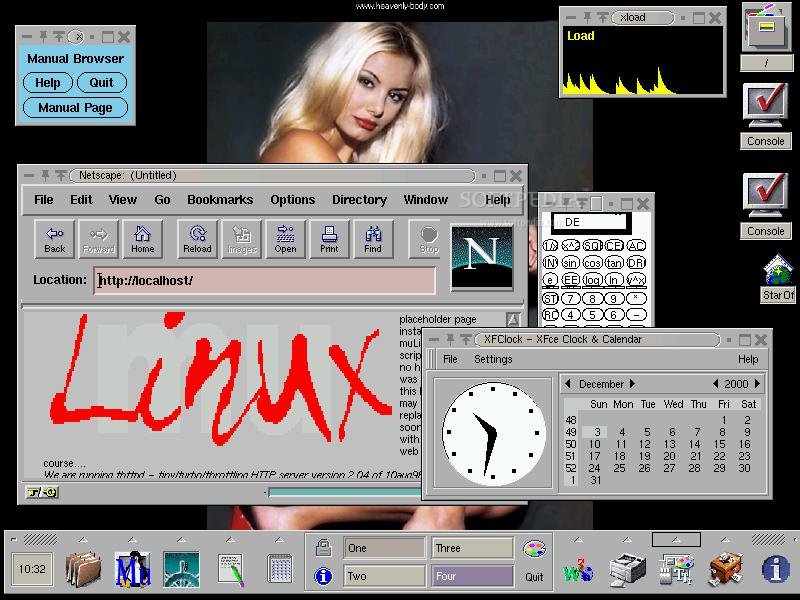Click the printer icon in XFce panel
Image resolution: width=800 pixels, height=600 pixels.
(x=627, y=569)
